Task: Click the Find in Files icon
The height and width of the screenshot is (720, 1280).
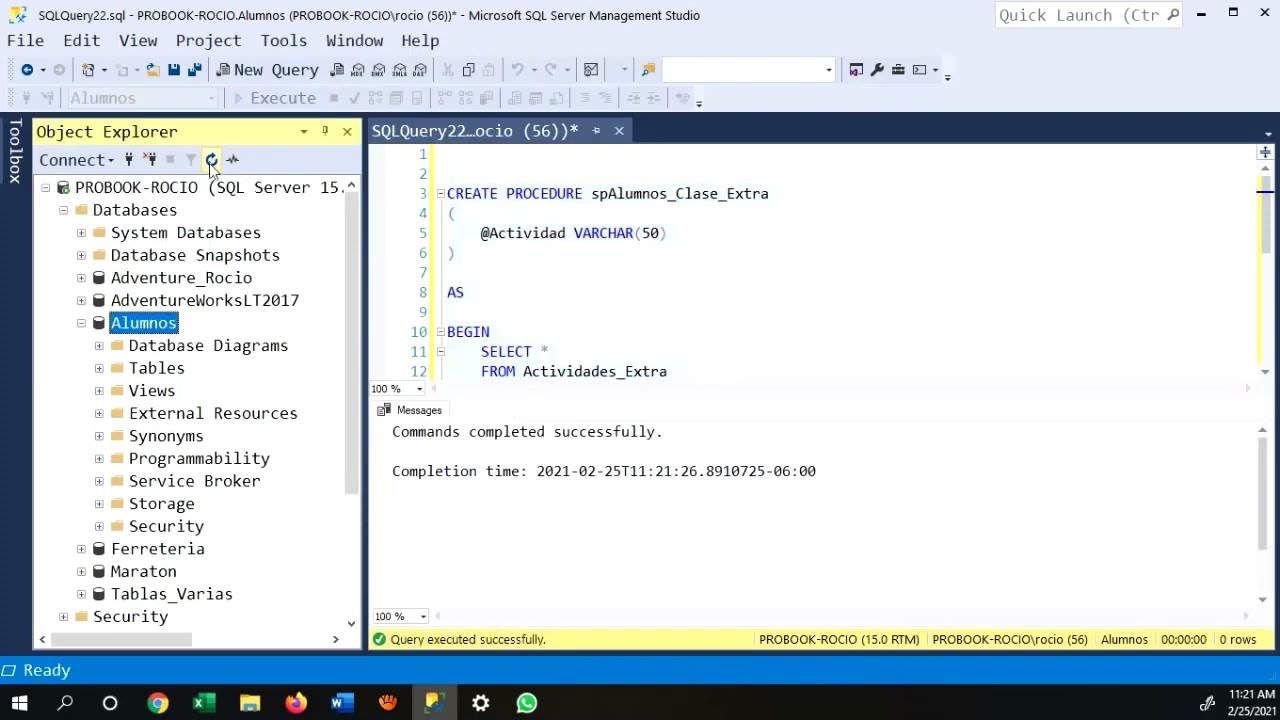Action: 648,70
